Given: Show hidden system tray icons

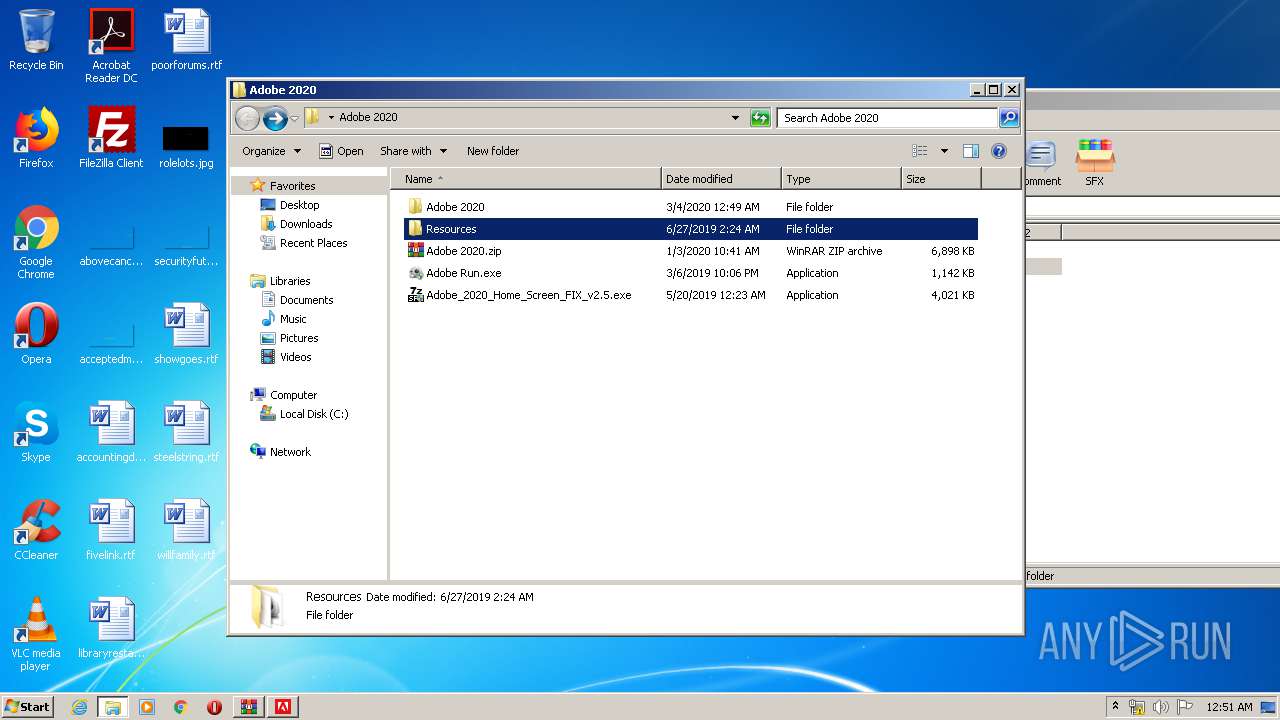Looking at the screenshot, I should (x=1116, y=707).
